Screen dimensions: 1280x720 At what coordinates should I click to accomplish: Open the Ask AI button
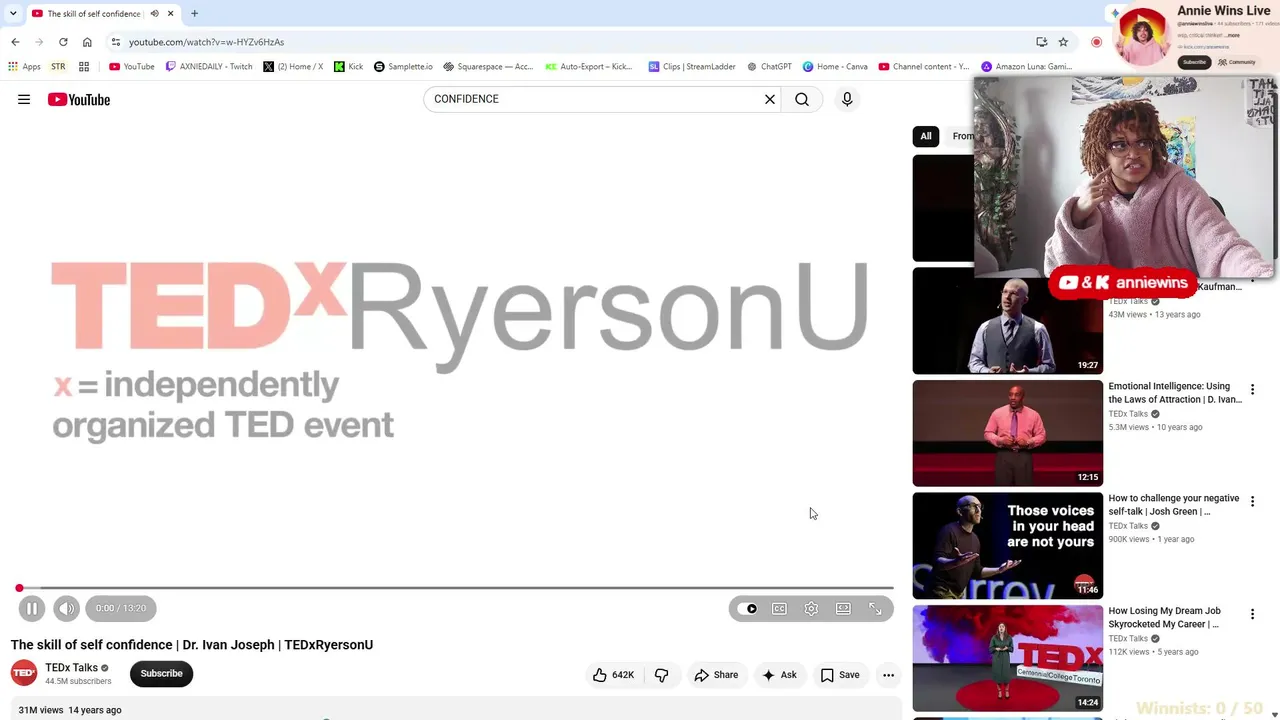(x=779, y=675)
